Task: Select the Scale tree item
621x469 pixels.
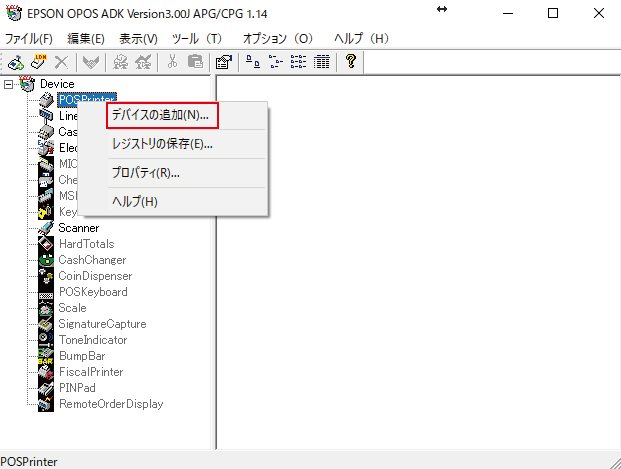Action: (72, 308)
